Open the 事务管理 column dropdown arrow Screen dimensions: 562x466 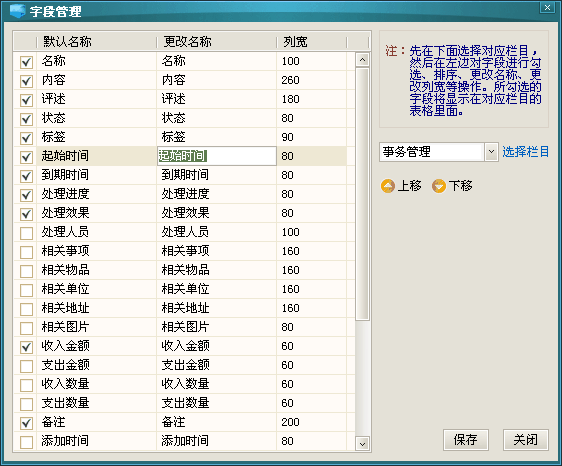click(491, 152)
